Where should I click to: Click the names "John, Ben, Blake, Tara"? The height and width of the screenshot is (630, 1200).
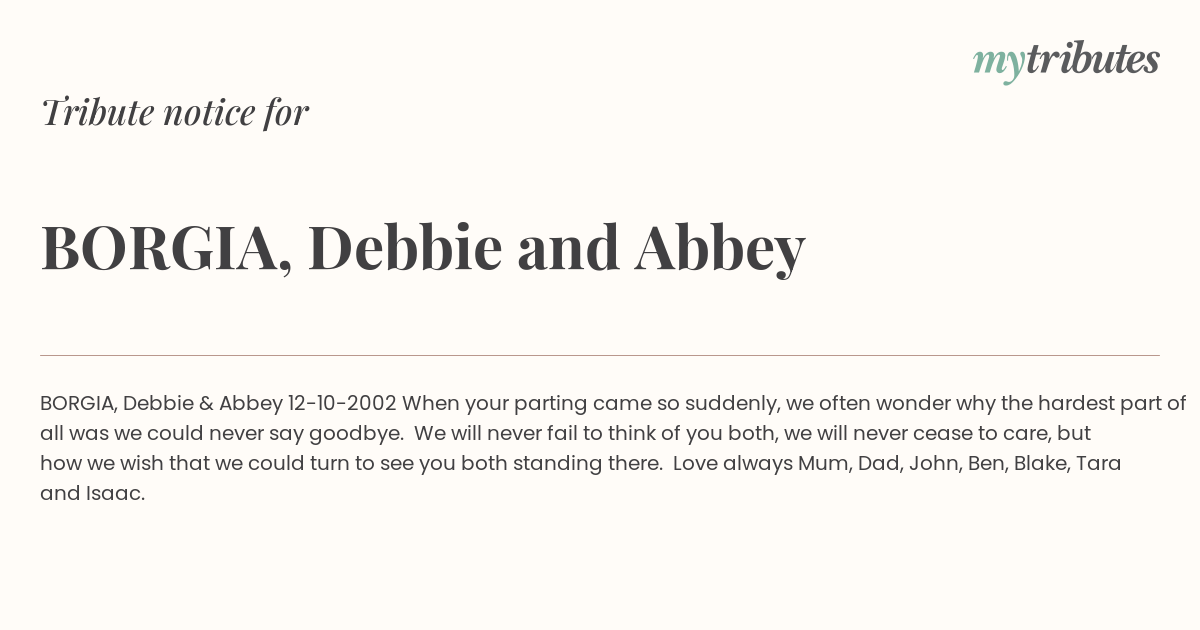pyautogui.click(x=1015, y=464)
